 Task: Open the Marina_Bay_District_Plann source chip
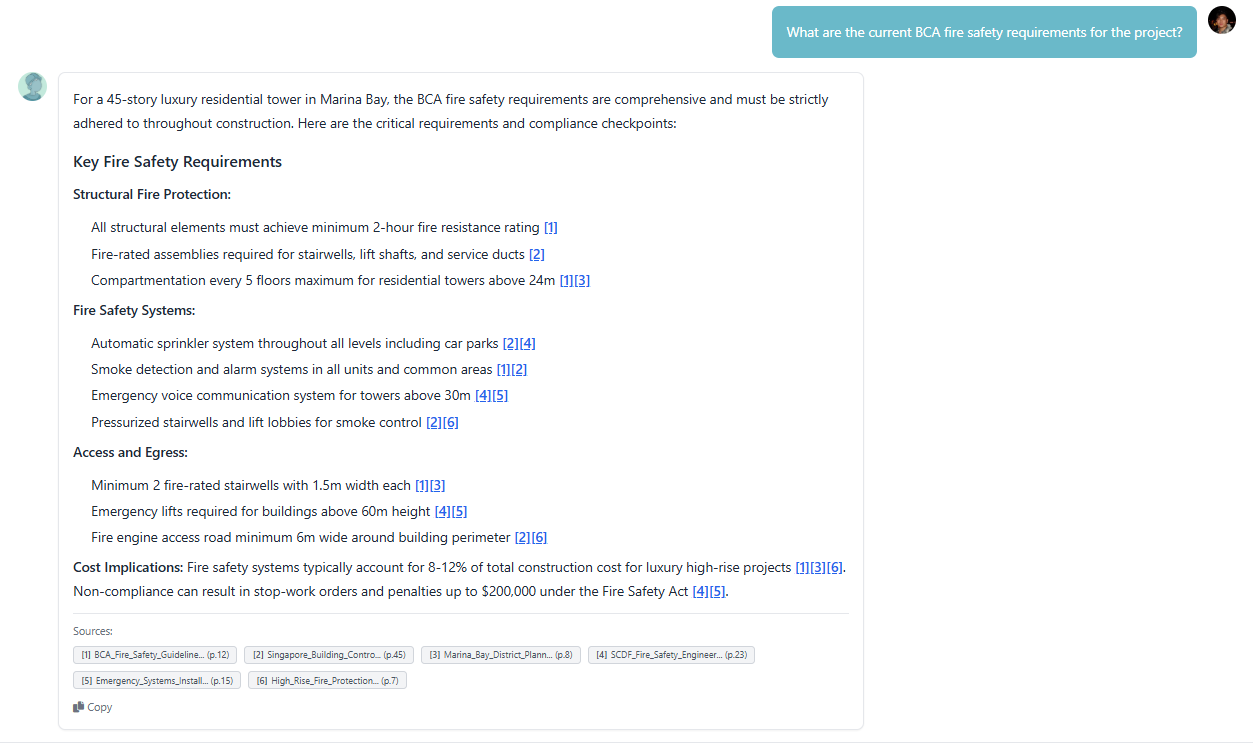coord(500,655)
